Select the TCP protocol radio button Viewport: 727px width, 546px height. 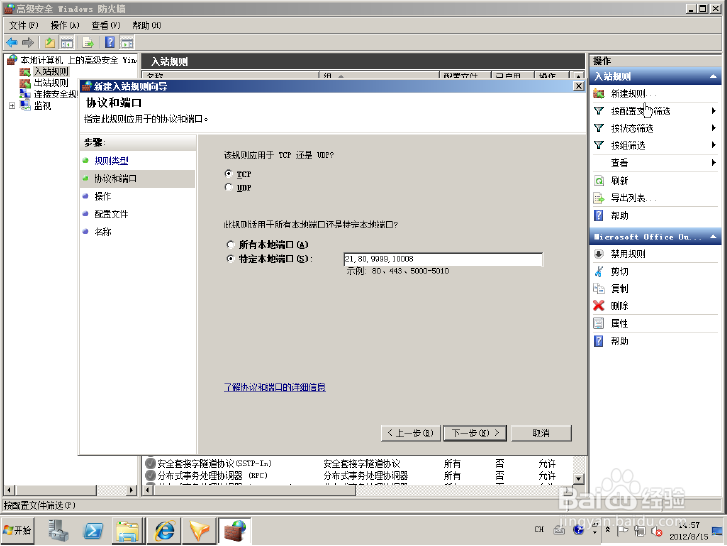pos(228,173)
